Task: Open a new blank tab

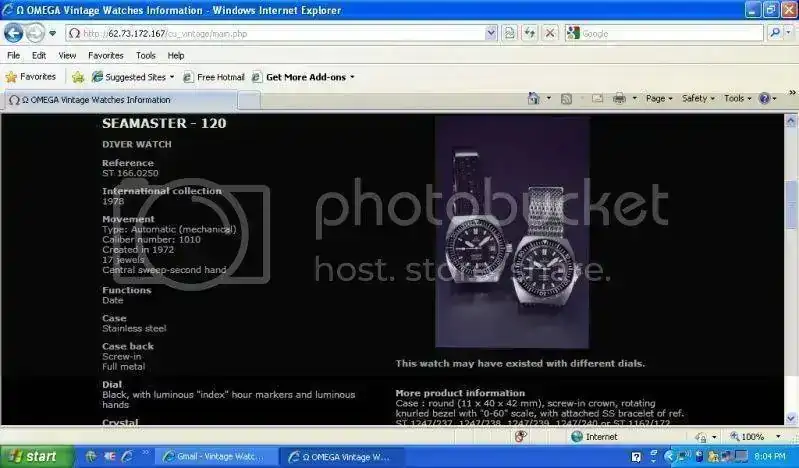Action: click(249, 100)
